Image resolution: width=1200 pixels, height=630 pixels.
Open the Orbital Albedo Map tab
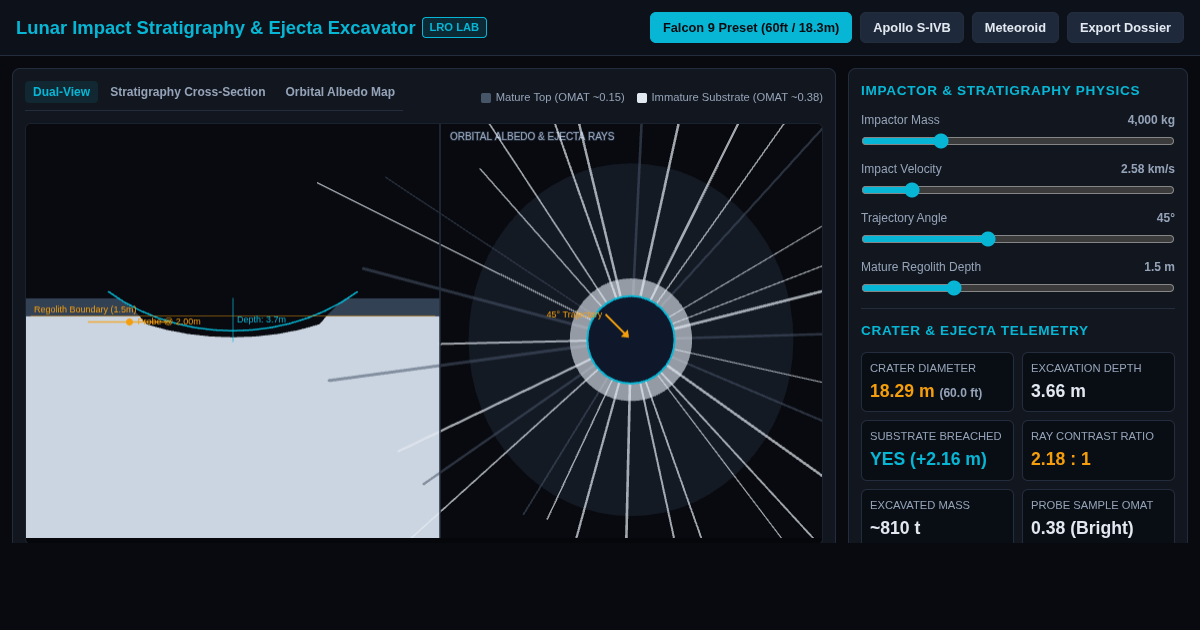click(340, 92)
